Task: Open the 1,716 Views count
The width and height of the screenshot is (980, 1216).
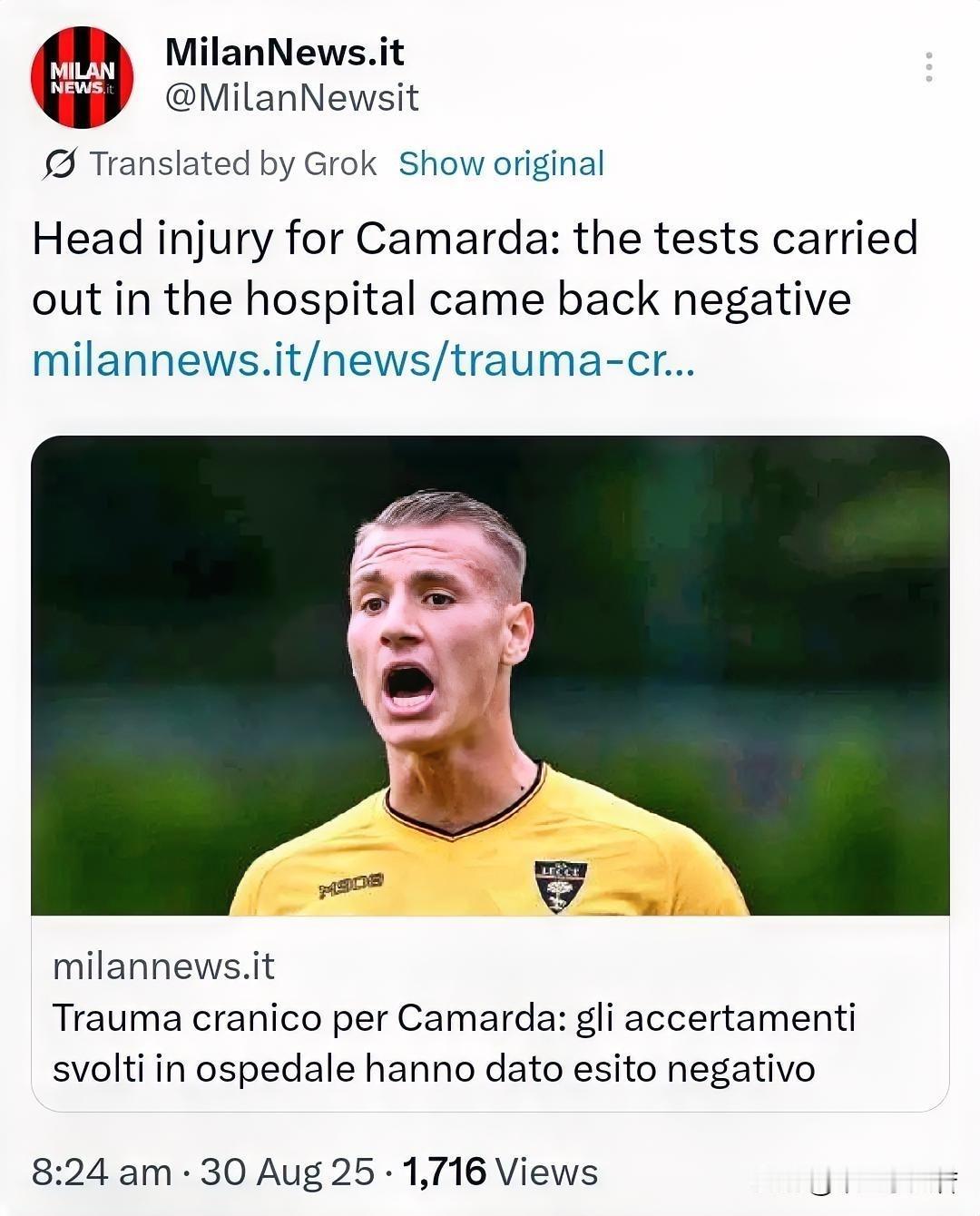Action: coord(500,1172)
